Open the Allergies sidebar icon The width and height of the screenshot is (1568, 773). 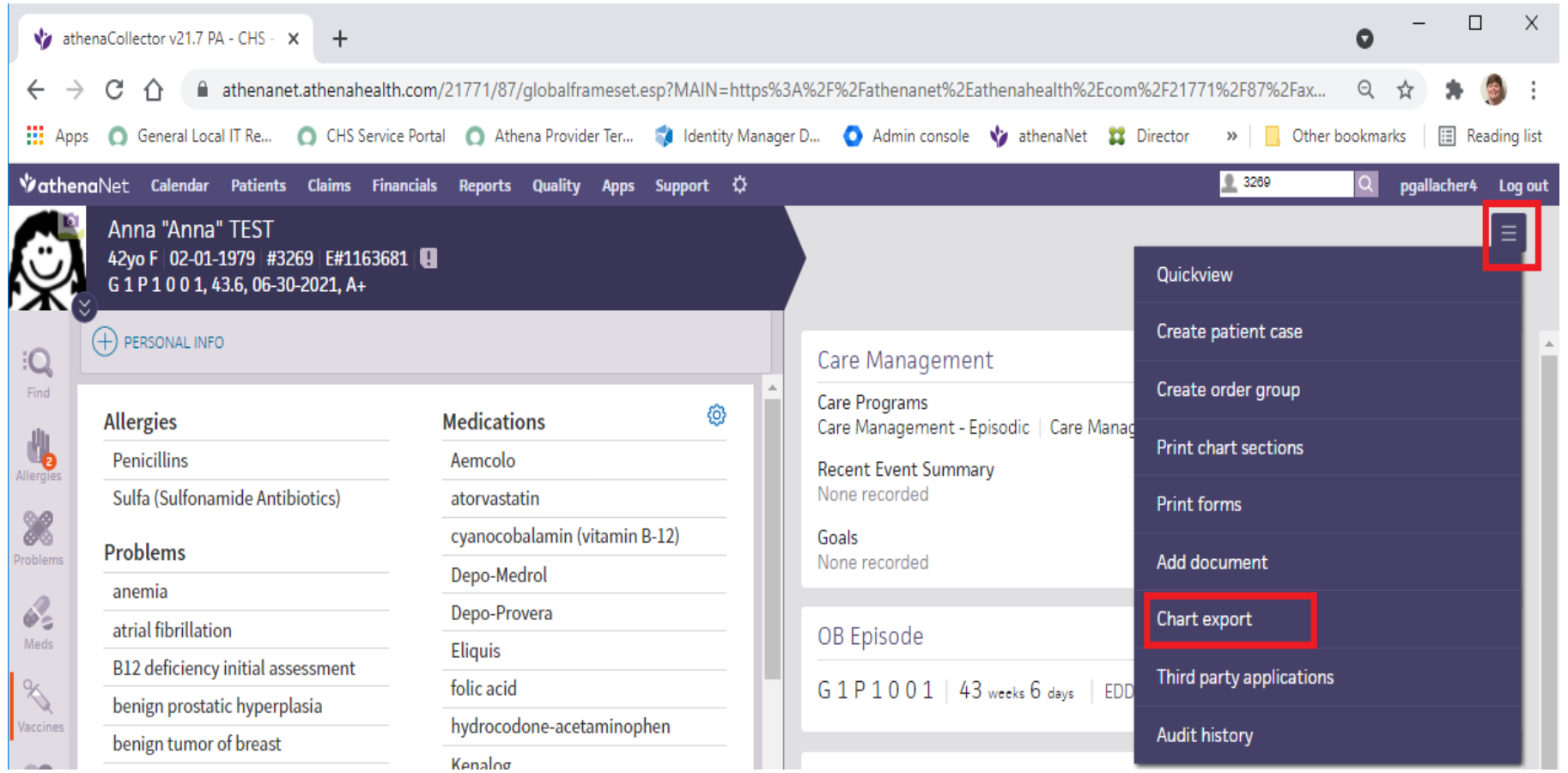(38, 455)
